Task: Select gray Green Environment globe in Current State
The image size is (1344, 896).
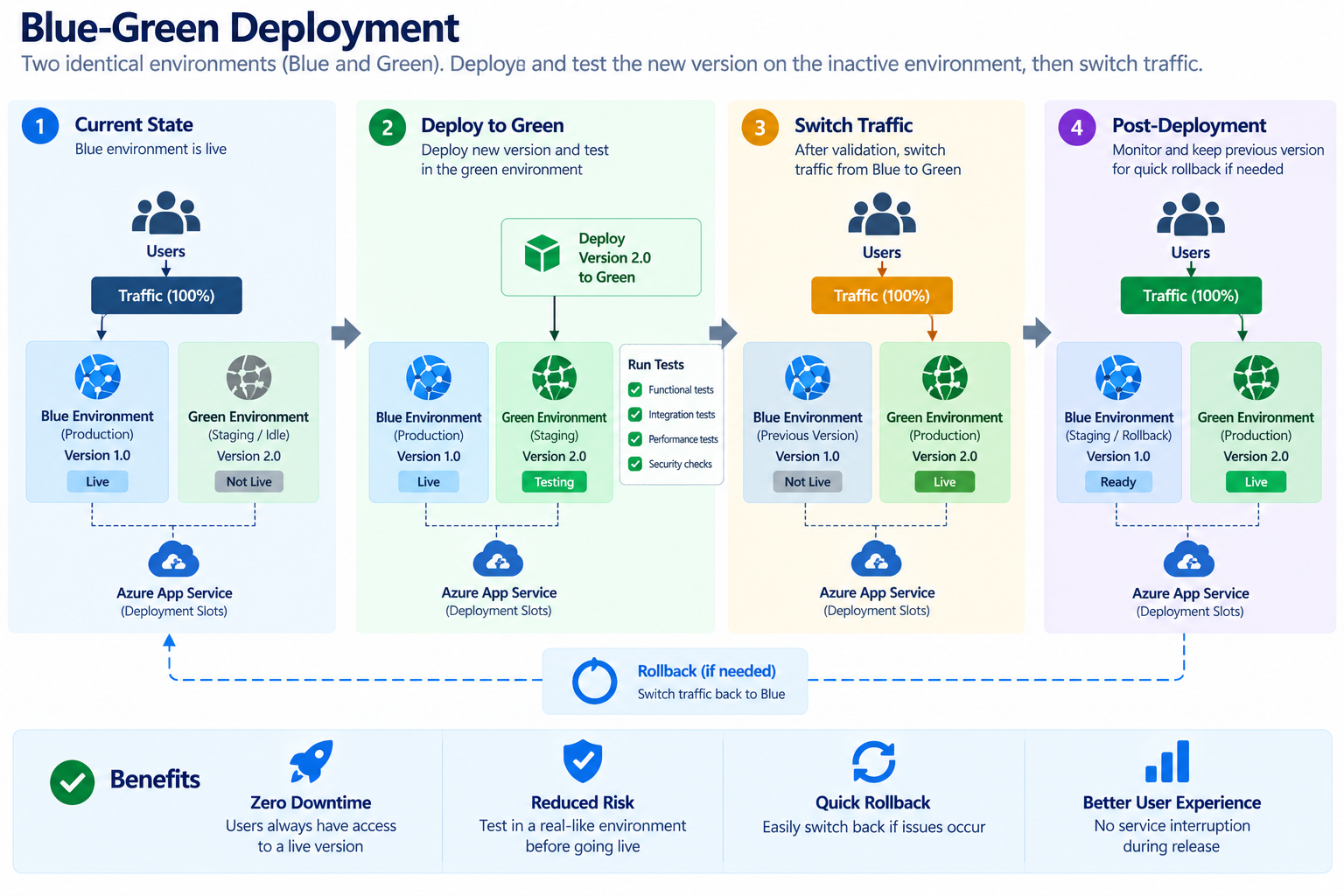Action: click(249, 377)
